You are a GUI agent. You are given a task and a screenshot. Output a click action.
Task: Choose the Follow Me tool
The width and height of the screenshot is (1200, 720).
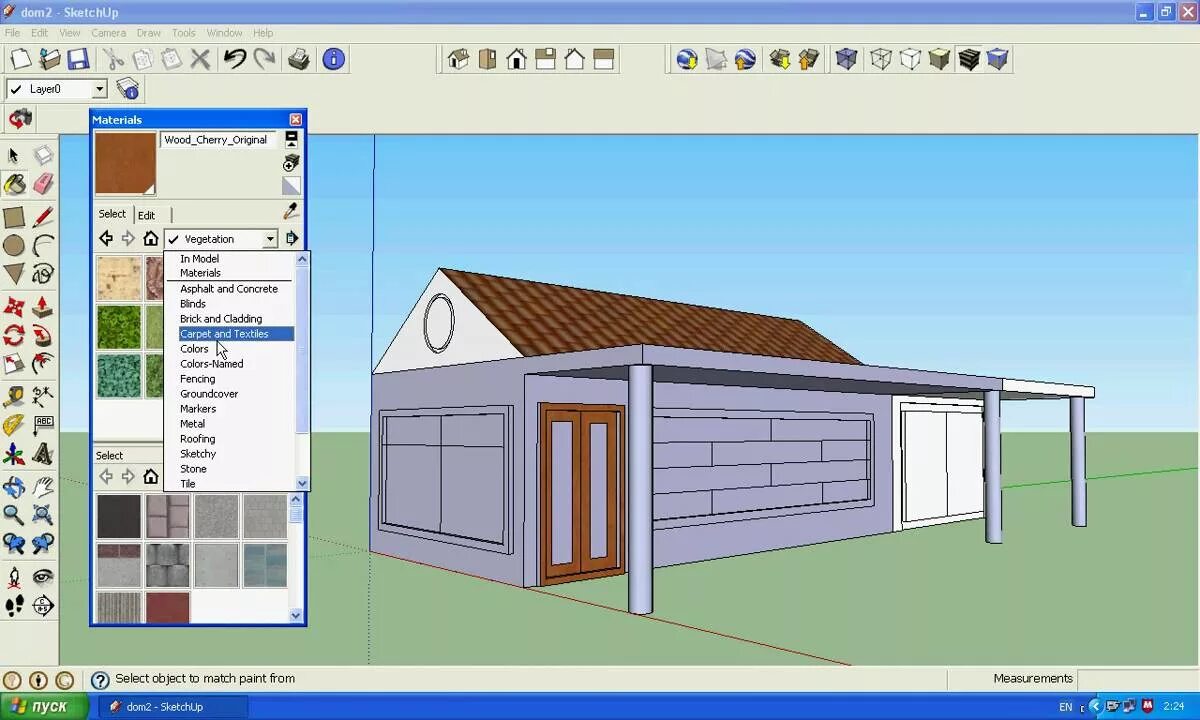point(43,335)
